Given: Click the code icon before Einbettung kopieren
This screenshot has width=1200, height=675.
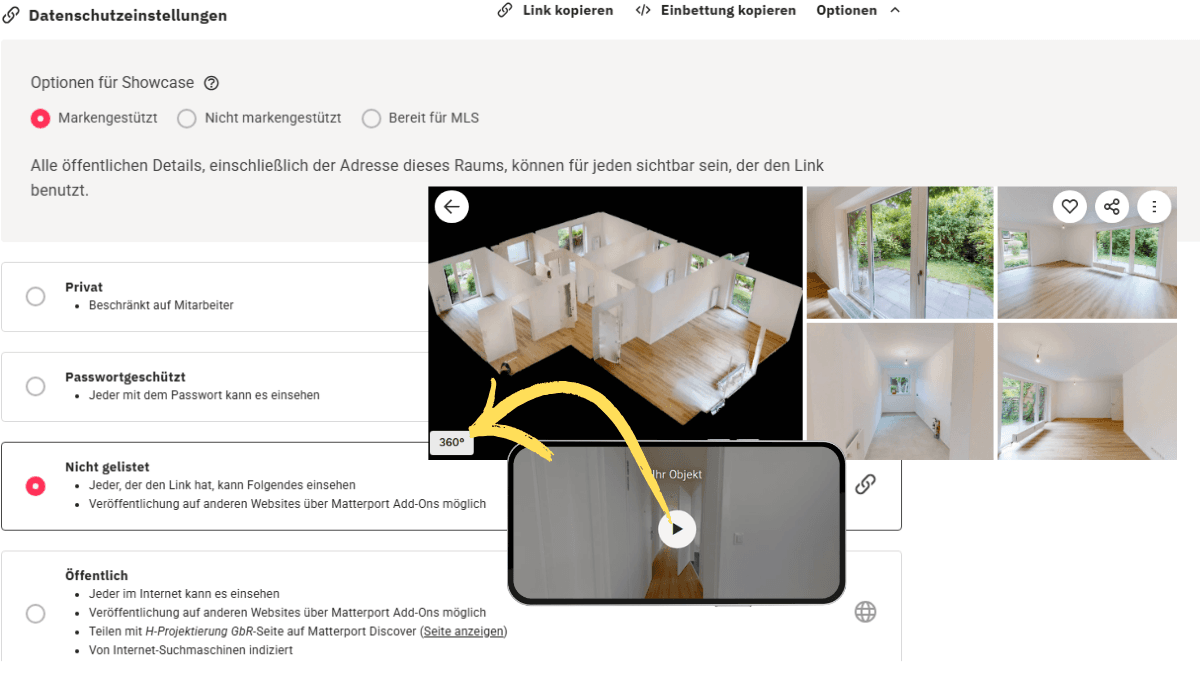Looking at the screenshot, I should [644, 10].
